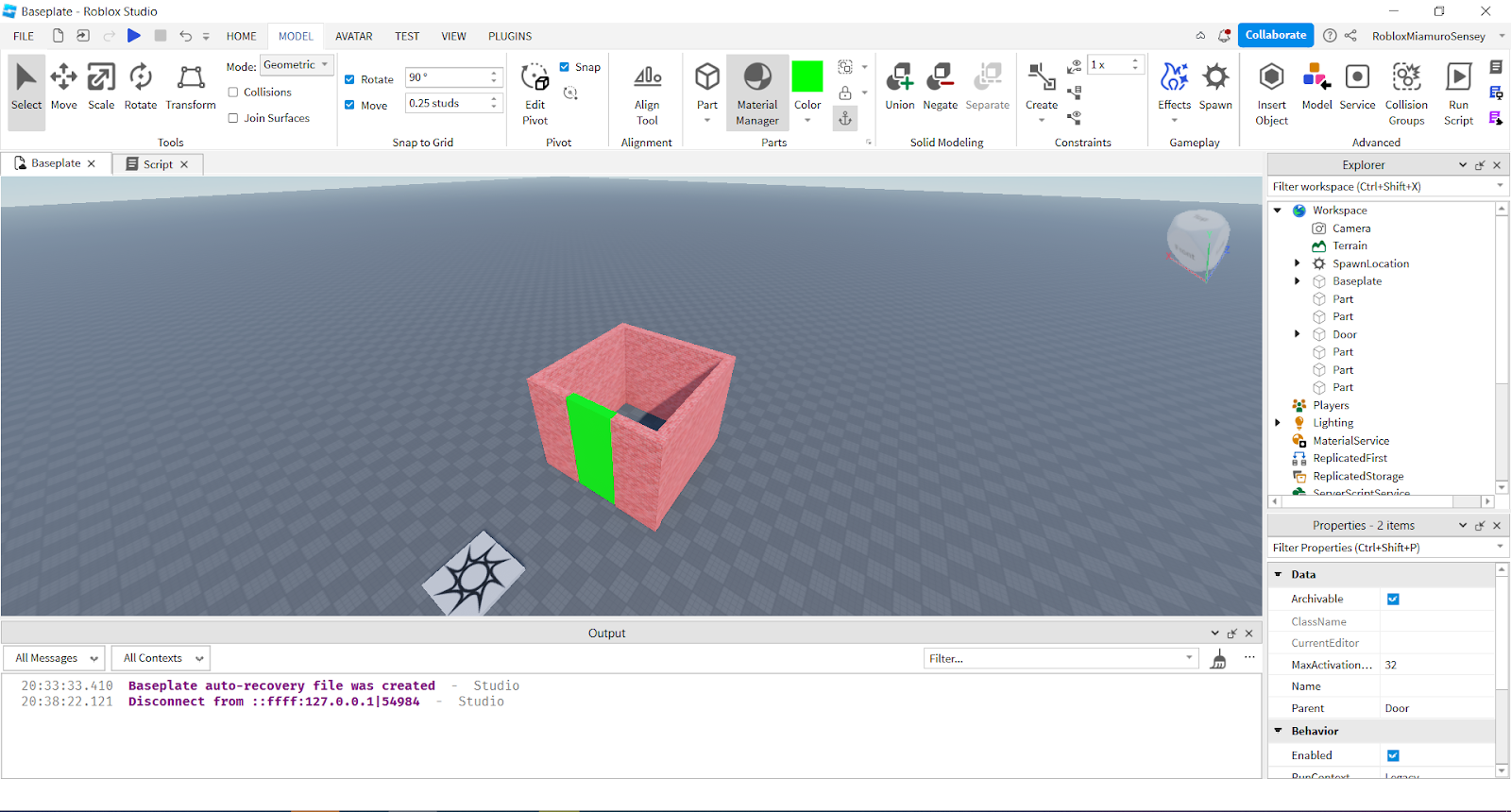Uncheck the Archivable property checkbox
This screenshot has width=1511, height=812.
tap(1393, 599)
